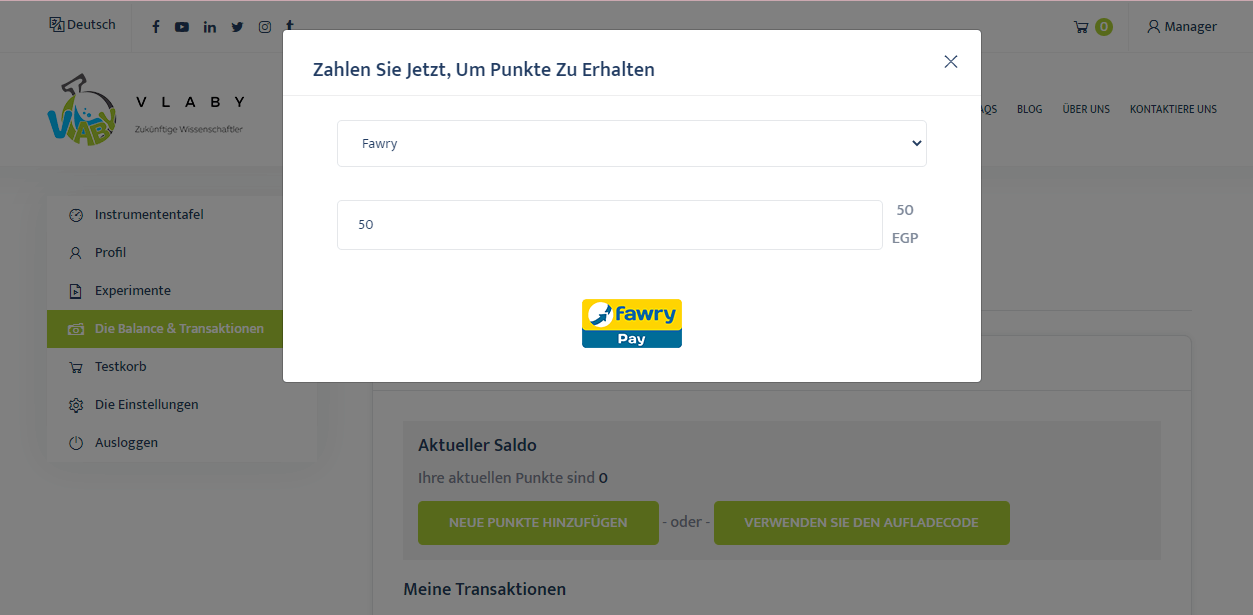This screenshot has width=1253, height=615.
Task: Open the shopping cart icon
Action: 1082,27
